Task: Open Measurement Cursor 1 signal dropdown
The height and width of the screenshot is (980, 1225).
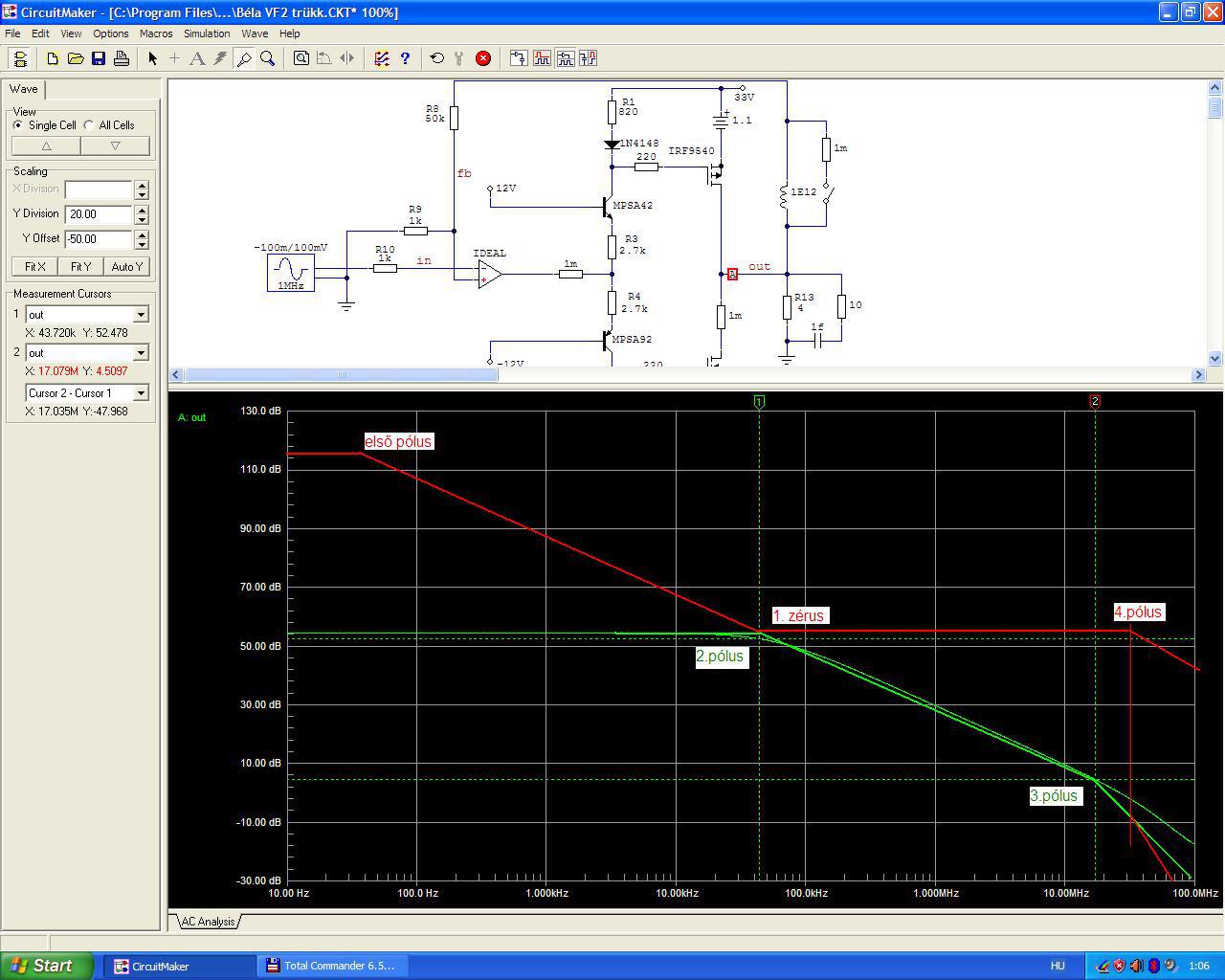Action: [x=141, y=315]
